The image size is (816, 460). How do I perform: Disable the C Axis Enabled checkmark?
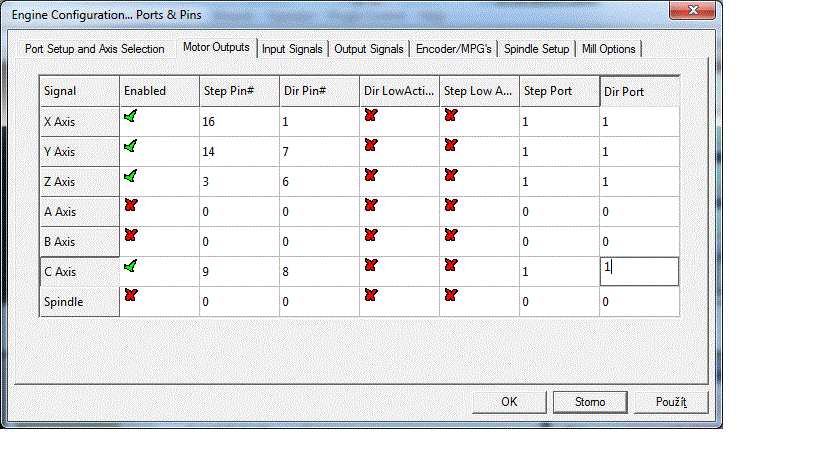point(131,266)
